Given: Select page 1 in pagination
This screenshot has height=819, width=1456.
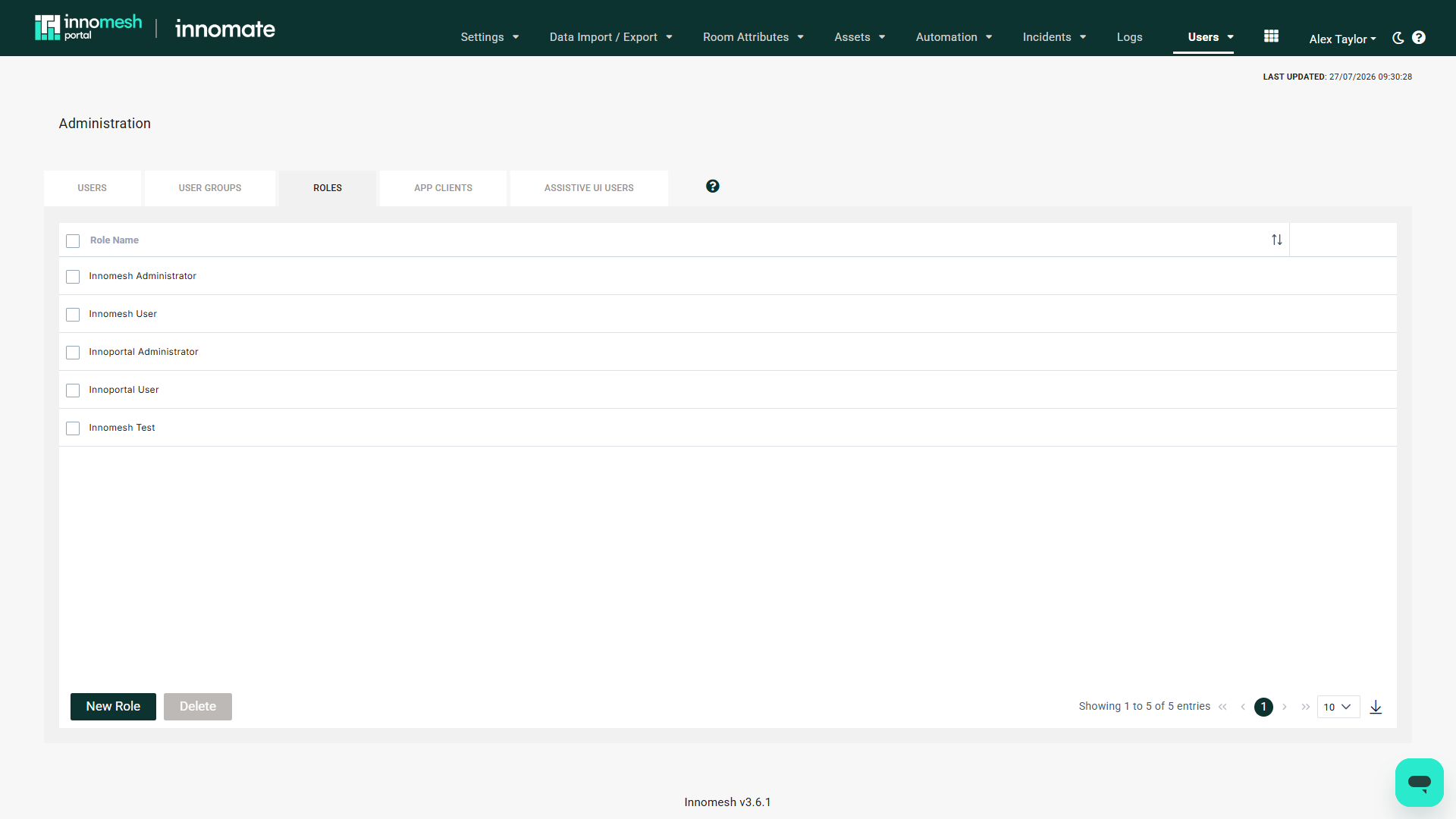Looking at the screenshot, I should tap(1263, 707).
